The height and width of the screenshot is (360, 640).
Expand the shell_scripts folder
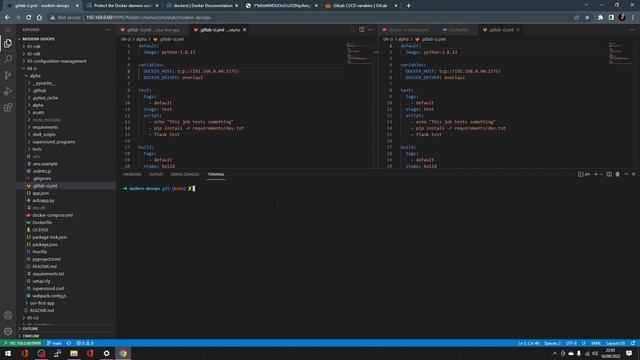(44, 135)
